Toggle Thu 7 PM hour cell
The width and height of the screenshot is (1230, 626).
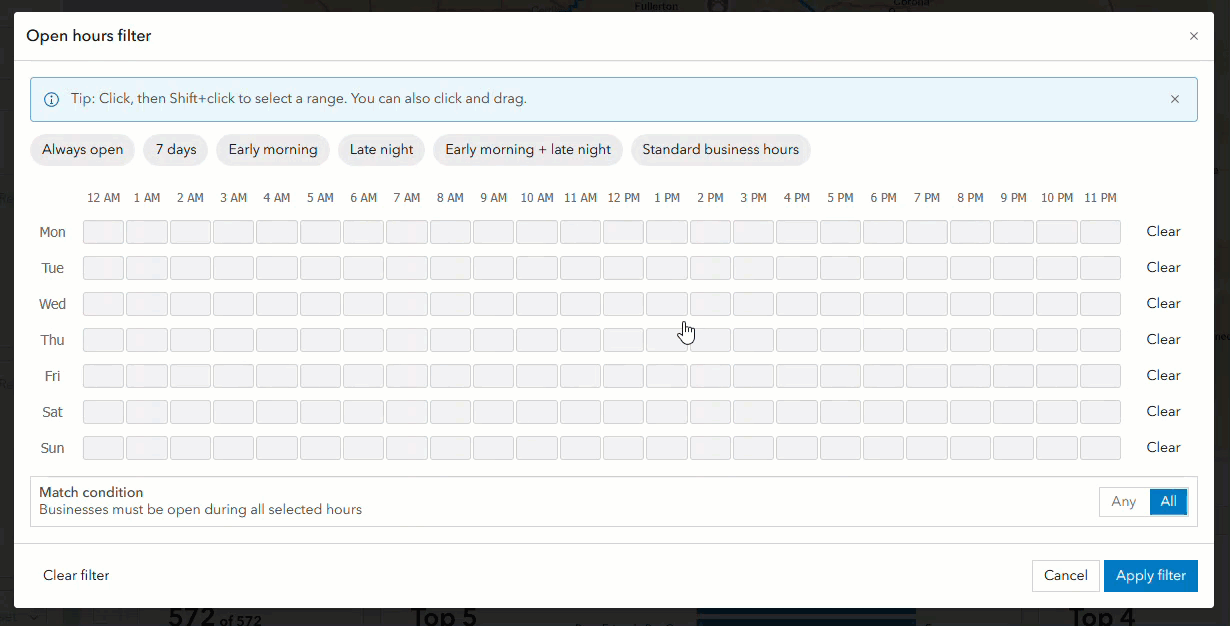(x=927, y=340)
